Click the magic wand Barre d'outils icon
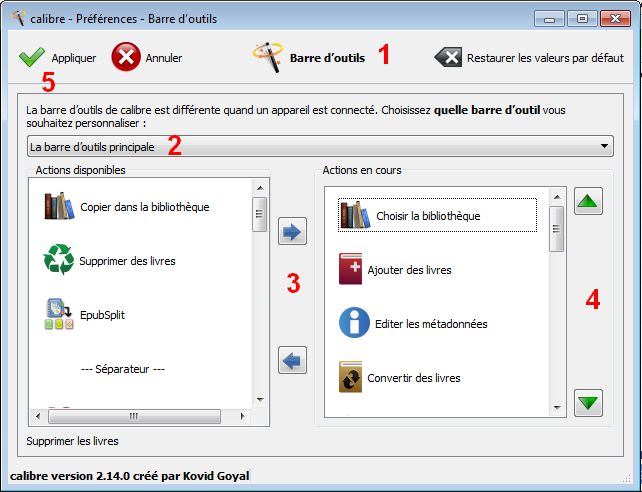Viewport: 642px width, 492px height. pyautogui.click(x=268, y=57)
